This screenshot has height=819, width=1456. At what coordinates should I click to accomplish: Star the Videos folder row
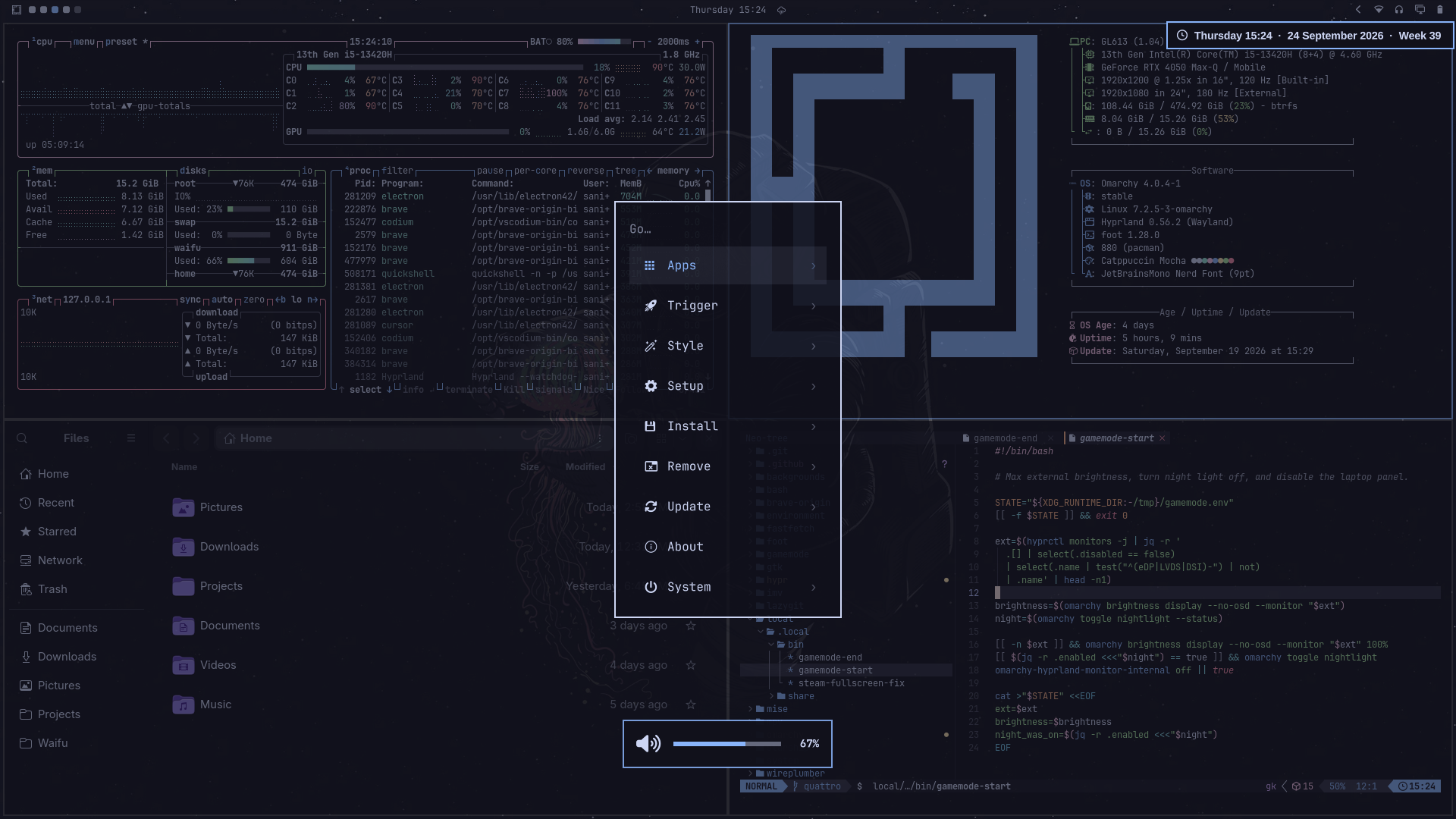(x=691, y=665)
